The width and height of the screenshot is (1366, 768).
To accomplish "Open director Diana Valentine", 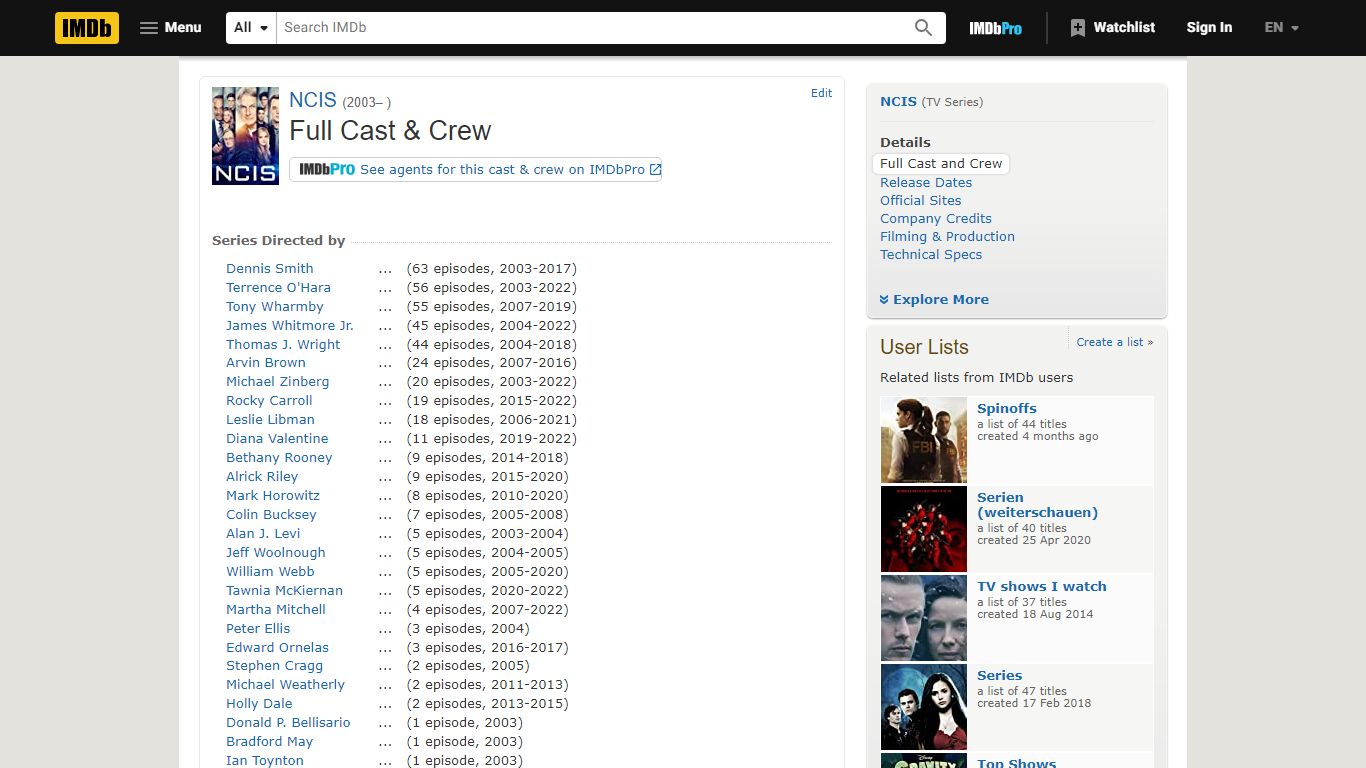I will 277,438.
